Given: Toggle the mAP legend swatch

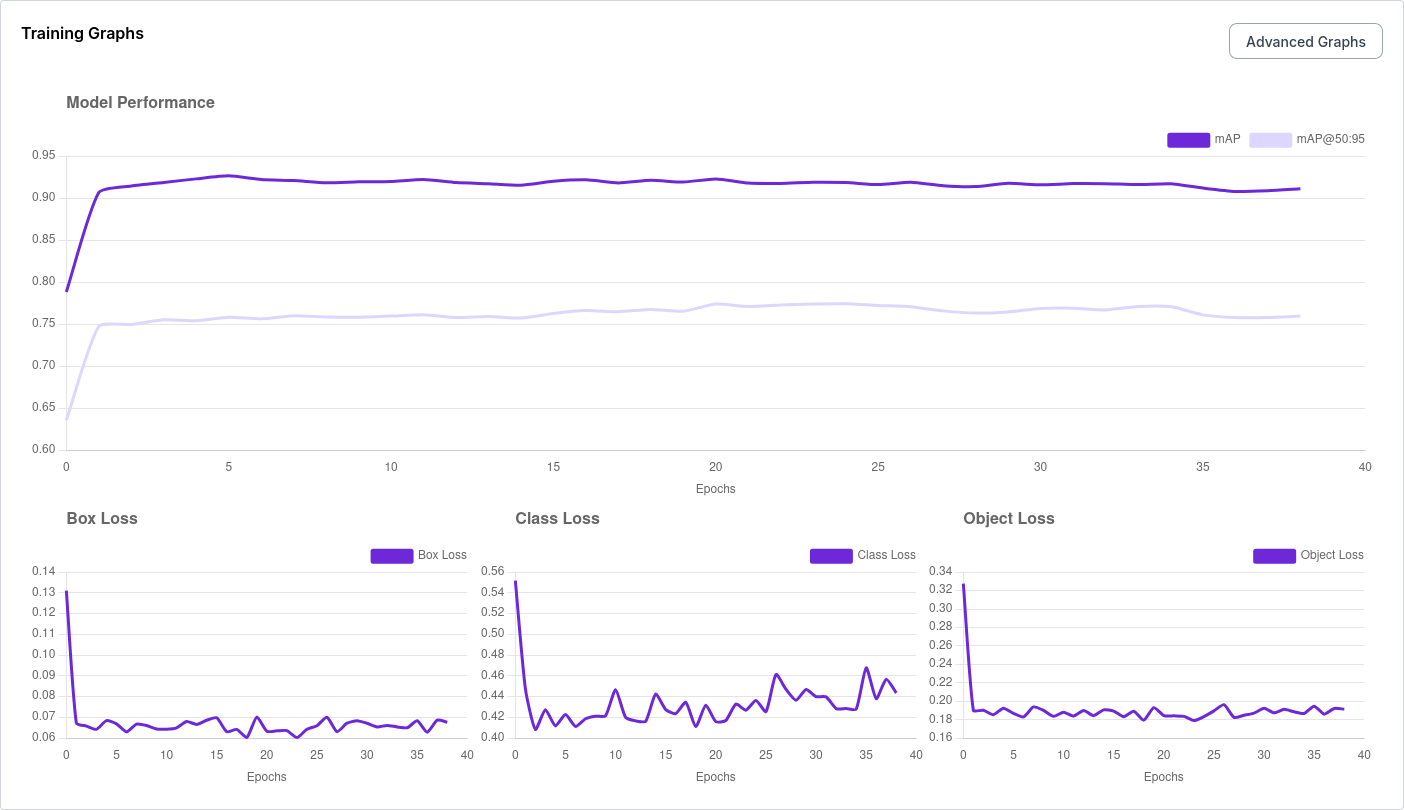Looking at the screenshot, I should [x=1188, y=139].
